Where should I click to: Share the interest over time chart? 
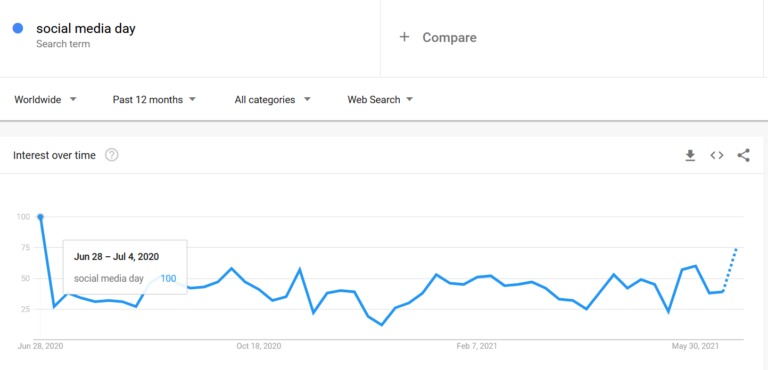(744, 155)
